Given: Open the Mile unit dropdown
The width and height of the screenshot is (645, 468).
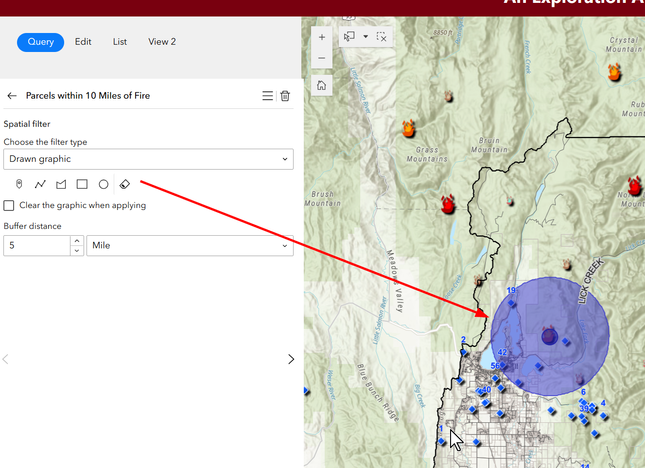Looking at the screenshot, I should pyautogui.click(x=190, y=246).
